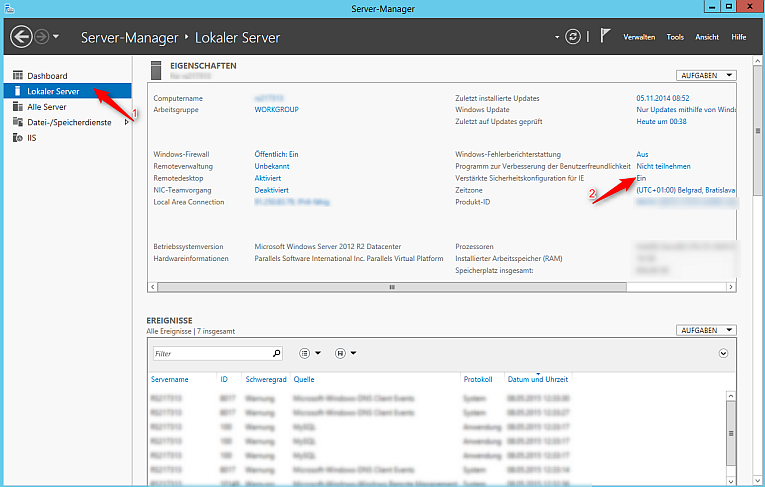This screenshot has height=487, width=765.
Task: Sort events by Datum und Uhrzeit column
Action: pyautogui.click(x=538, y=379)
